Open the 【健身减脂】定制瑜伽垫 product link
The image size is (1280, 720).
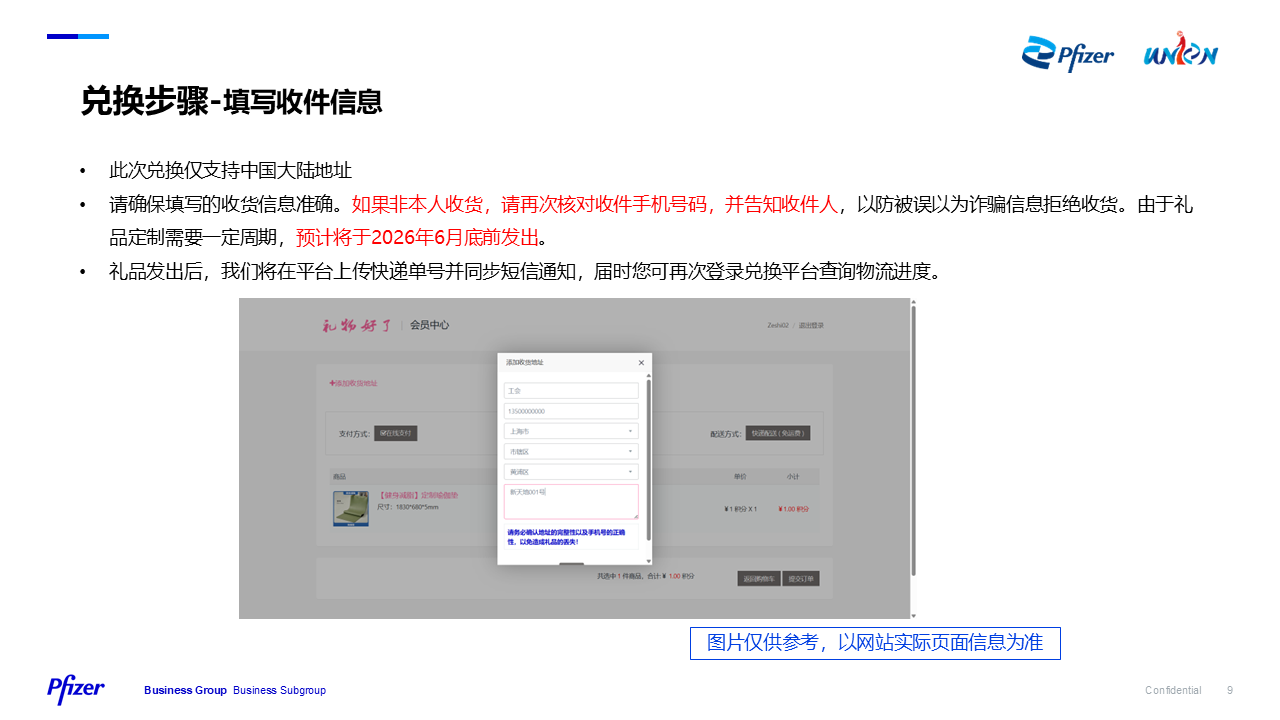[x=418, y=495]
